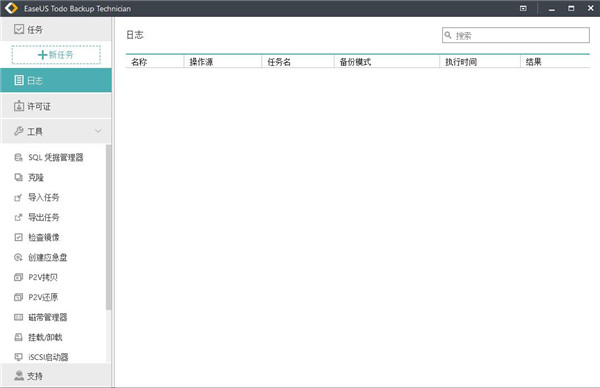The image size is (600, 388).
Task: Click the 创建应急盘 disc icon
Action: (x=18, y=257)
